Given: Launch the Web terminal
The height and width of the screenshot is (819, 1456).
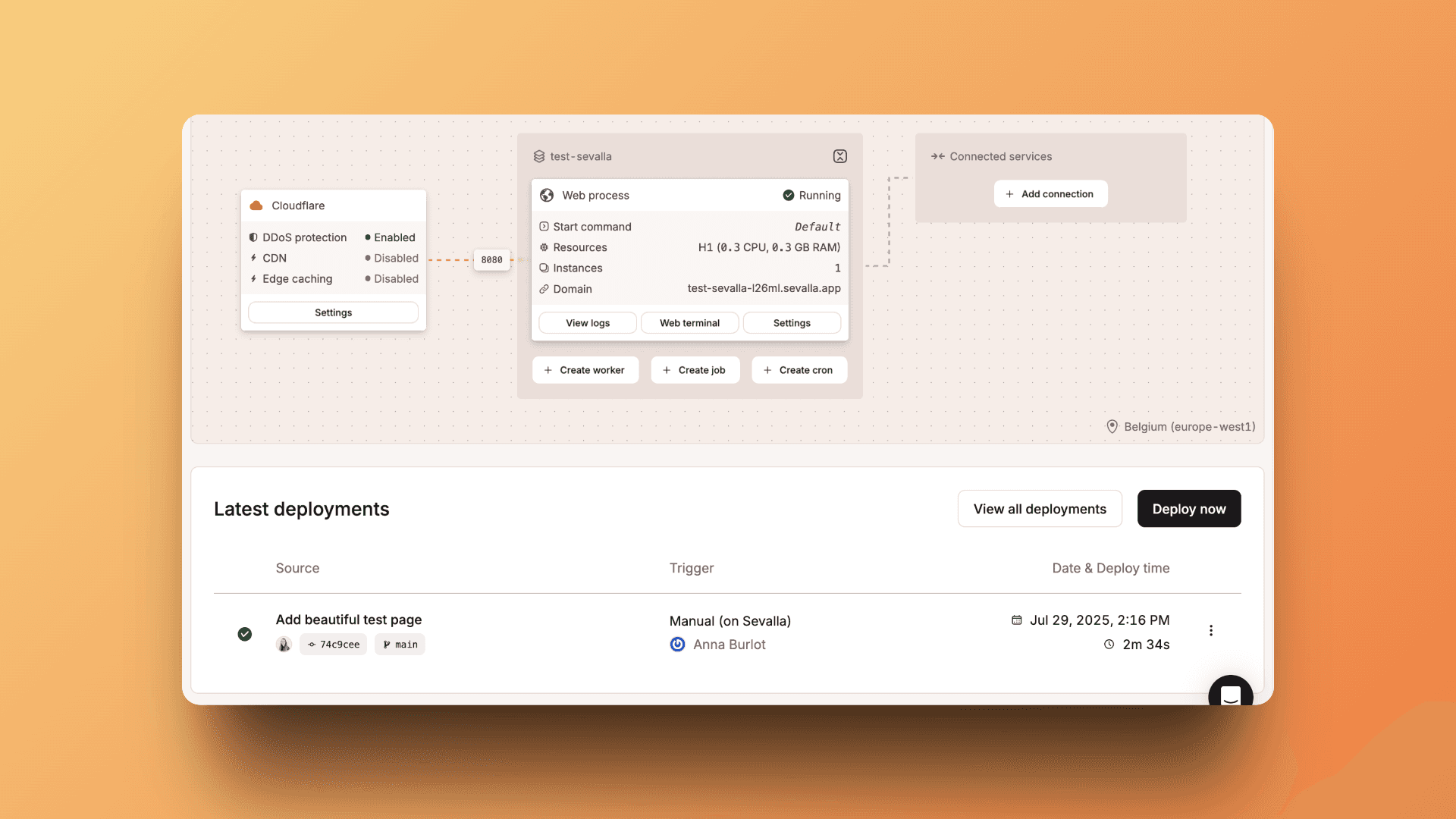Looking at the screenshot, I should coord(689,323).
